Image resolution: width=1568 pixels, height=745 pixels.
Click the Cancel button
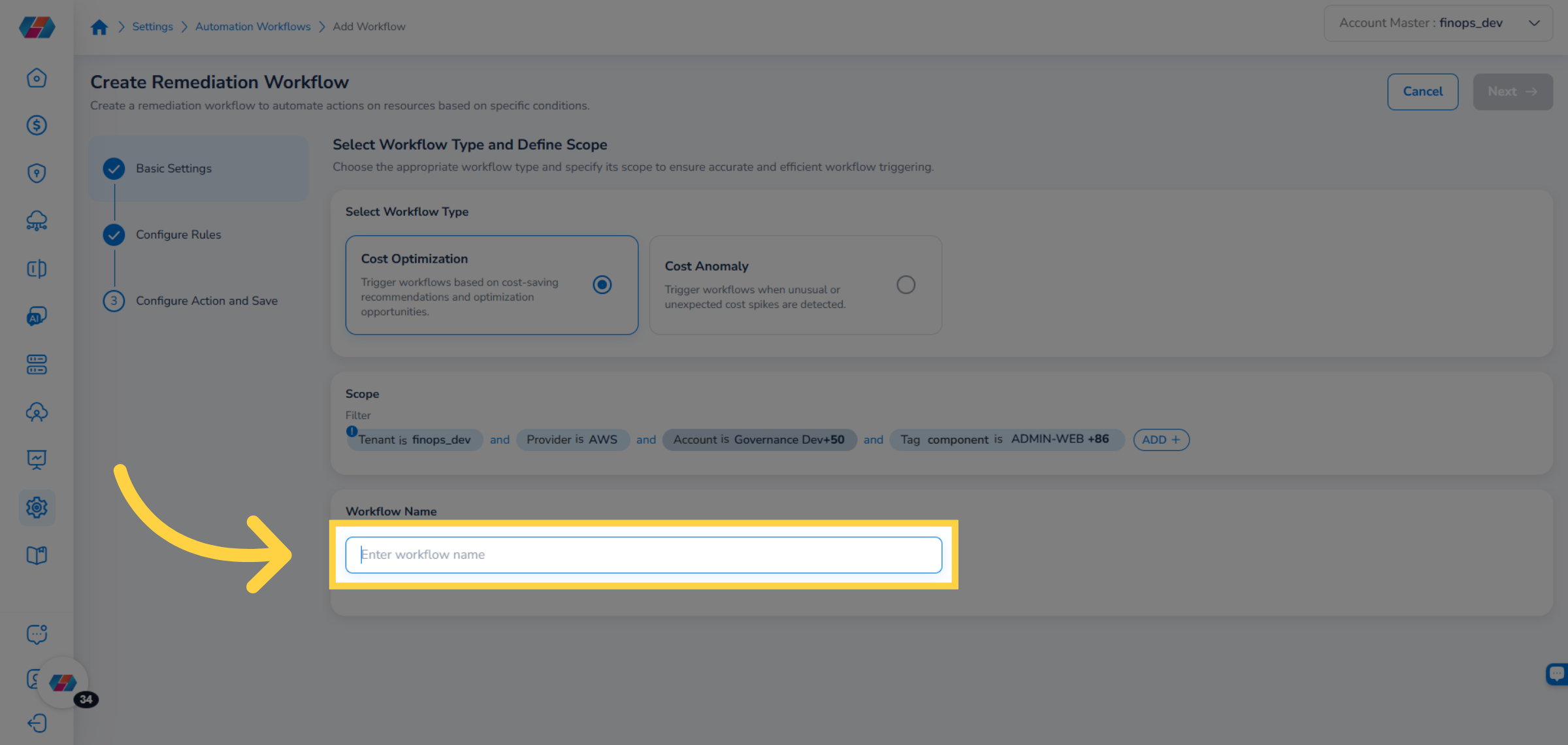tap(1422, 92)
